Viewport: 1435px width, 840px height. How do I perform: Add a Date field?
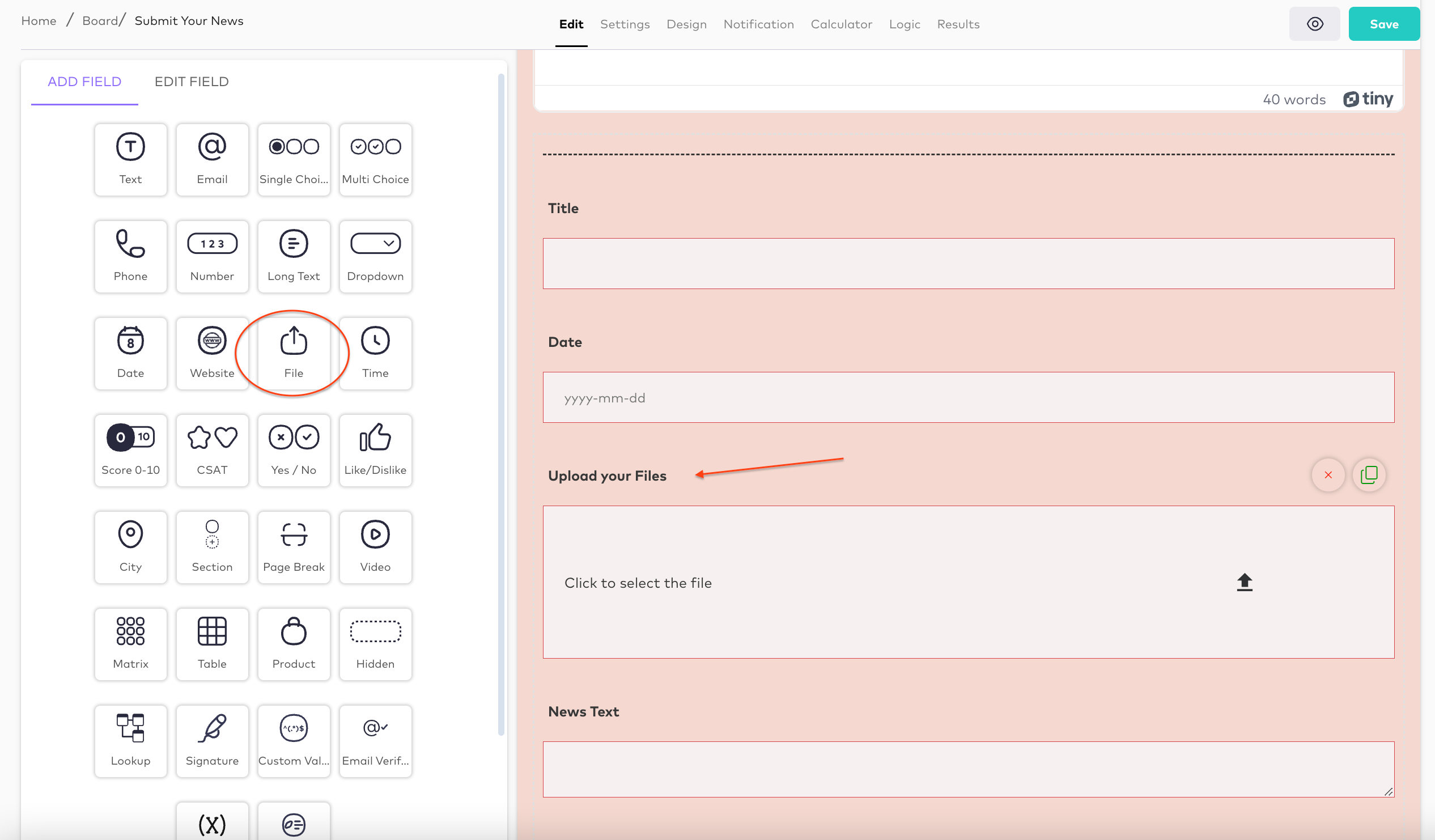coord(130,353)
